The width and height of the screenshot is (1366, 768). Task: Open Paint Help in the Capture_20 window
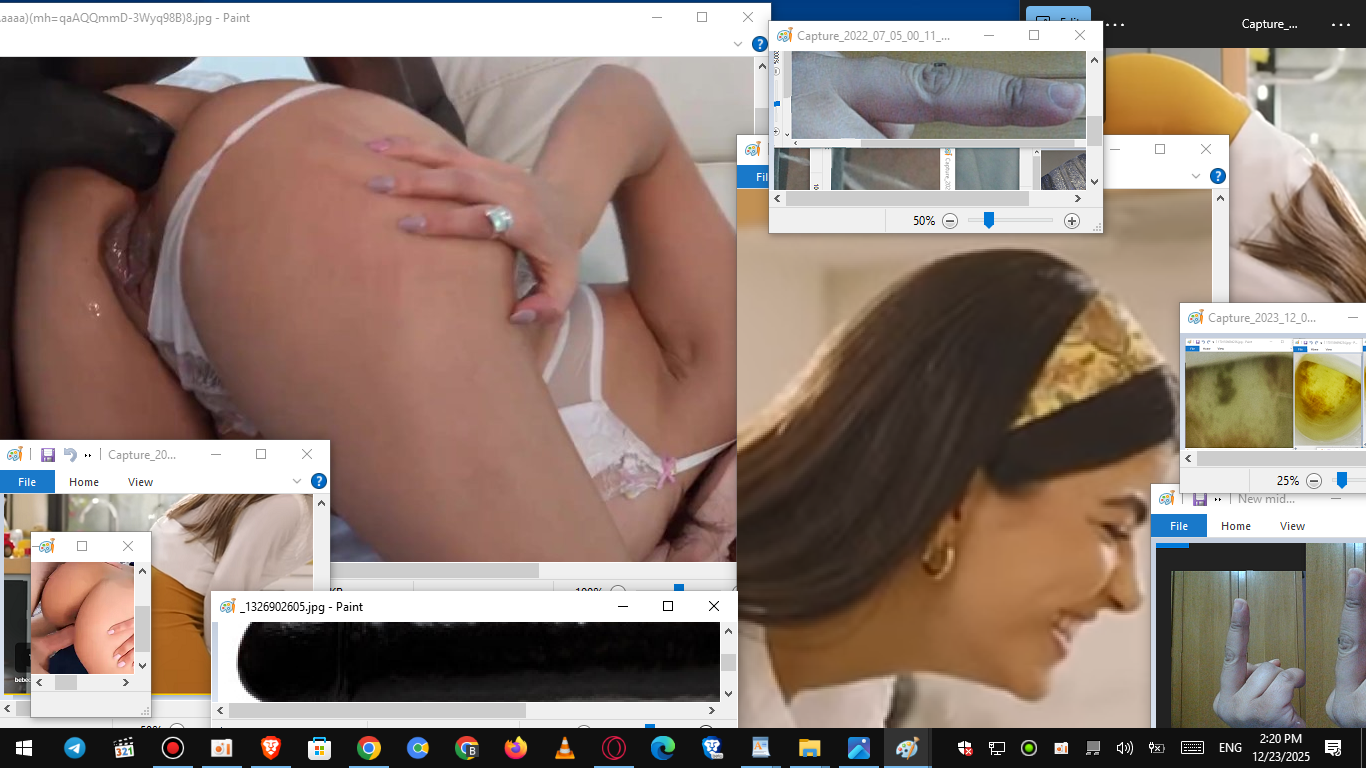pos(319,481)
